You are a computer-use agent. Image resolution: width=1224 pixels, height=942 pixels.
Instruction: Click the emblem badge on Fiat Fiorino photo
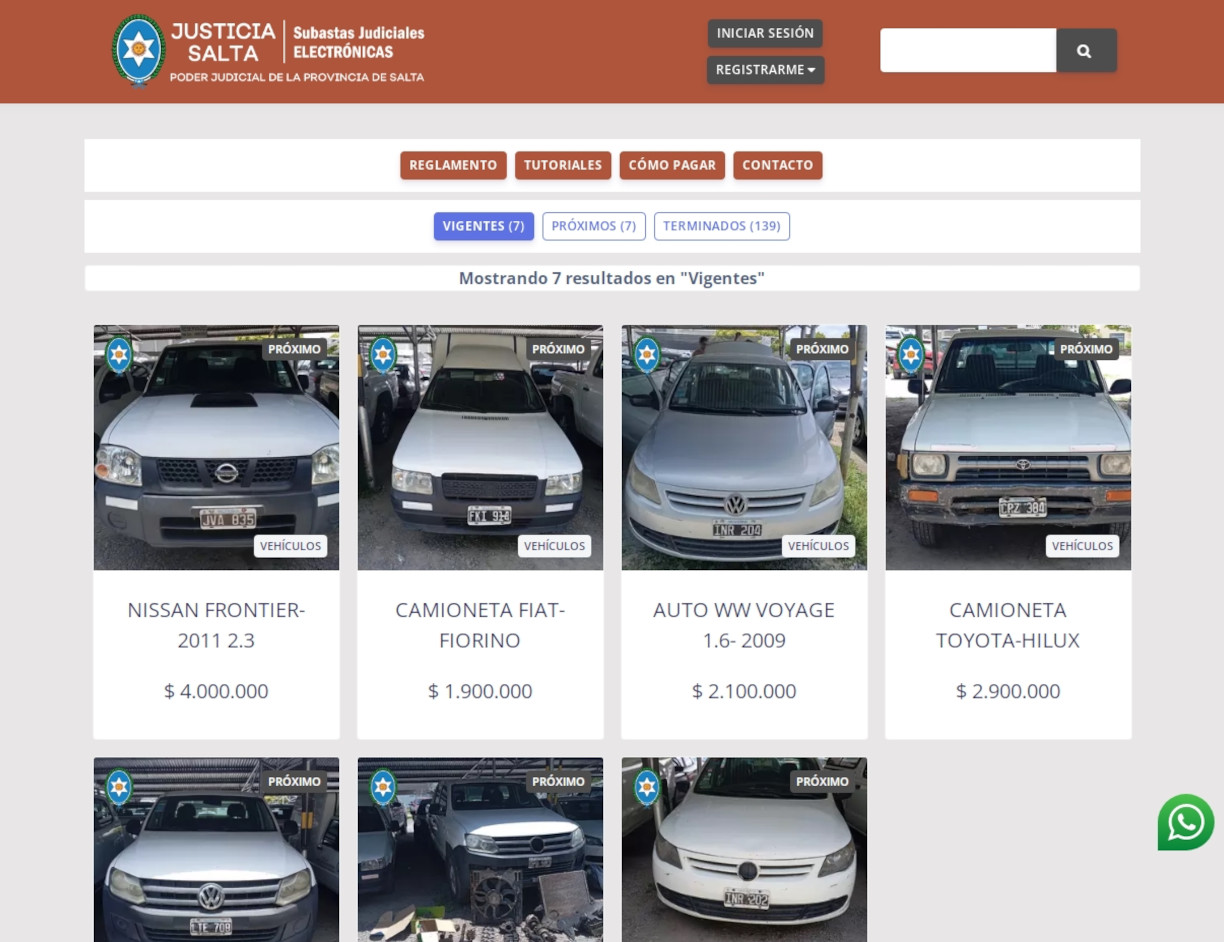tap(383, 354)
